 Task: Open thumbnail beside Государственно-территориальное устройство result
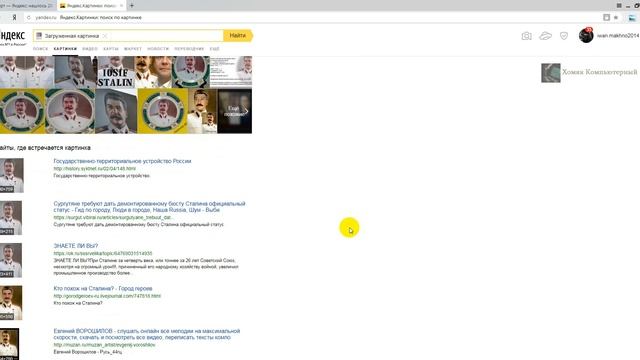[12, 176]
